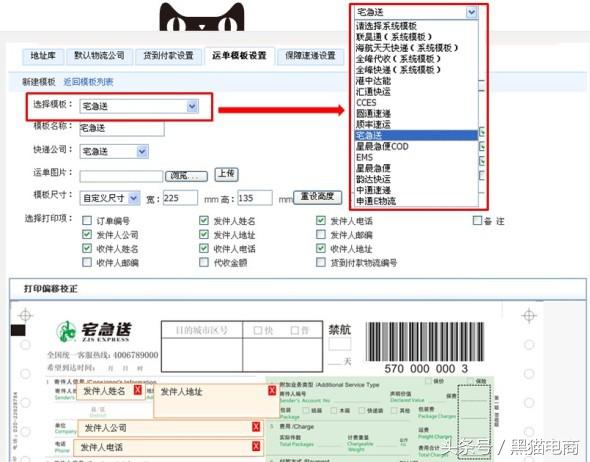
Task: Click the 新建模板 label
Action: [38, 82]
